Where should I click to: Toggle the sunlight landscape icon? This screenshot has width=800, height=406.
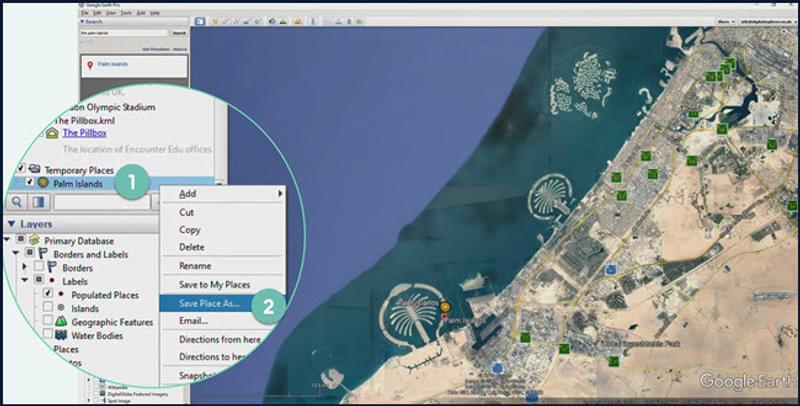pos(283,21)
